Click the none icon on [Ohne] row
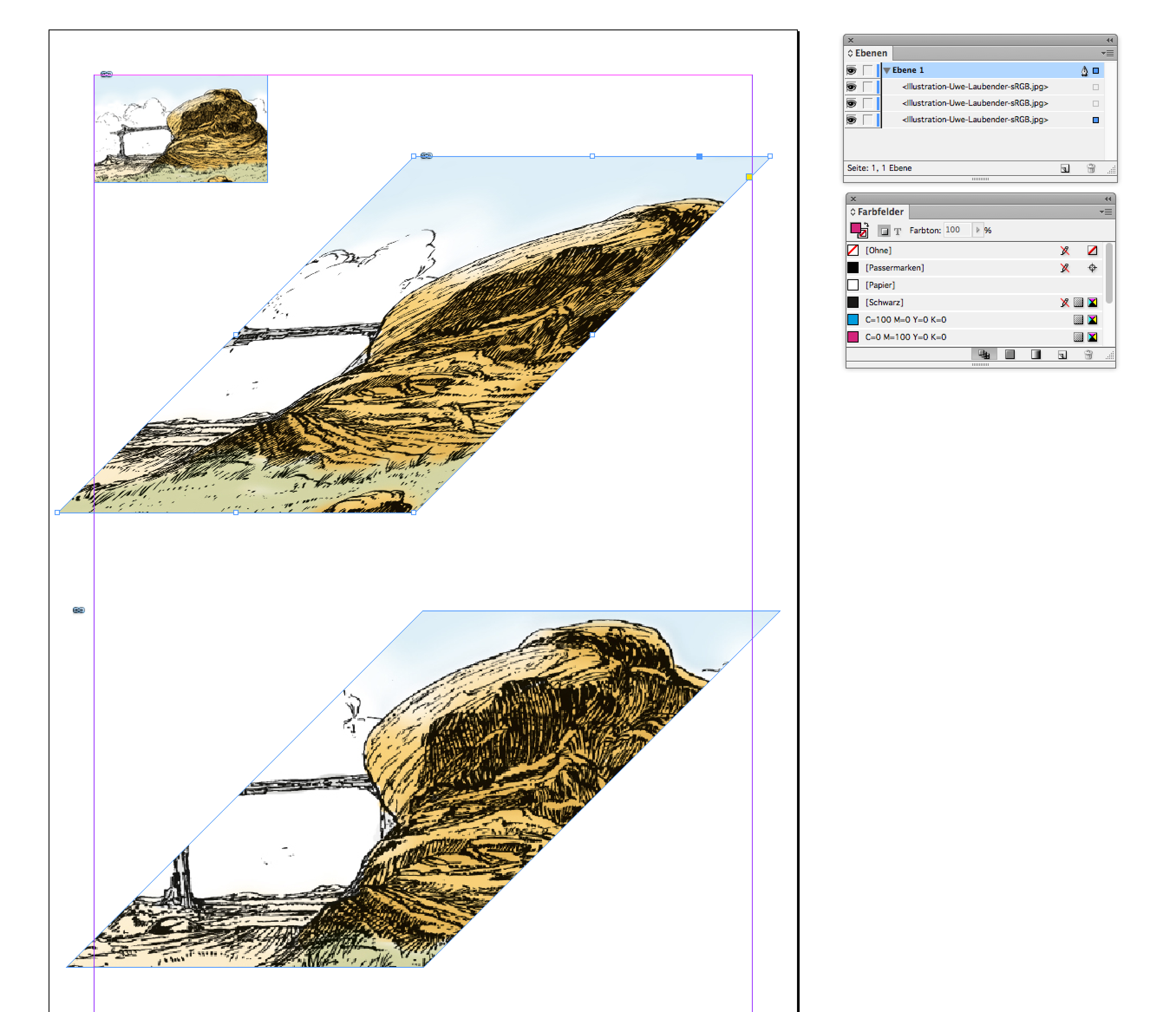 (x=1092, y=250)
